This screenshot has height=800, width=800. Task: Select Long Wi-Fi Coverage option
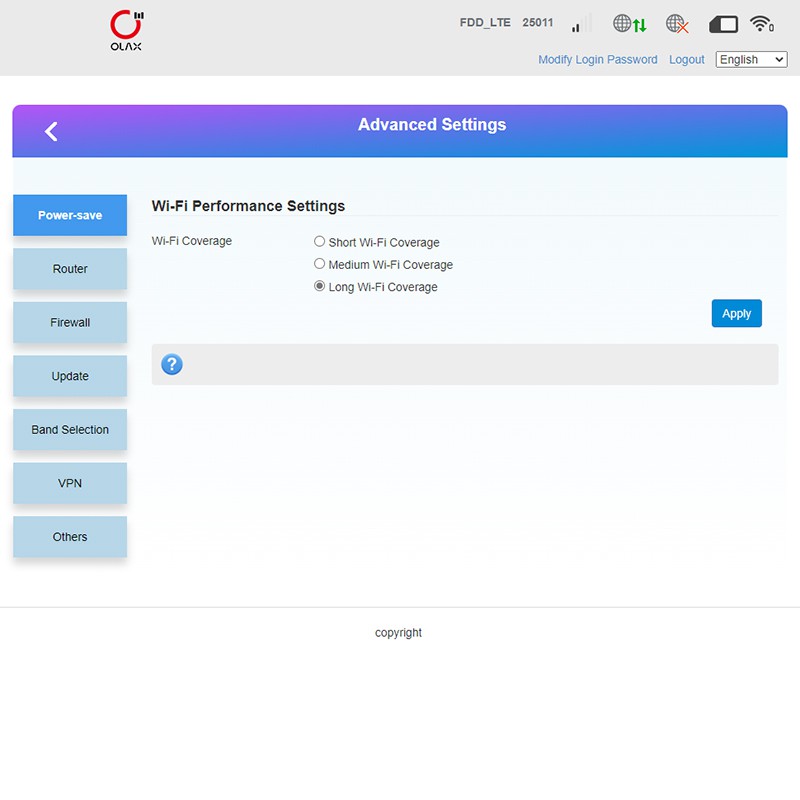[x=320, y=287]
